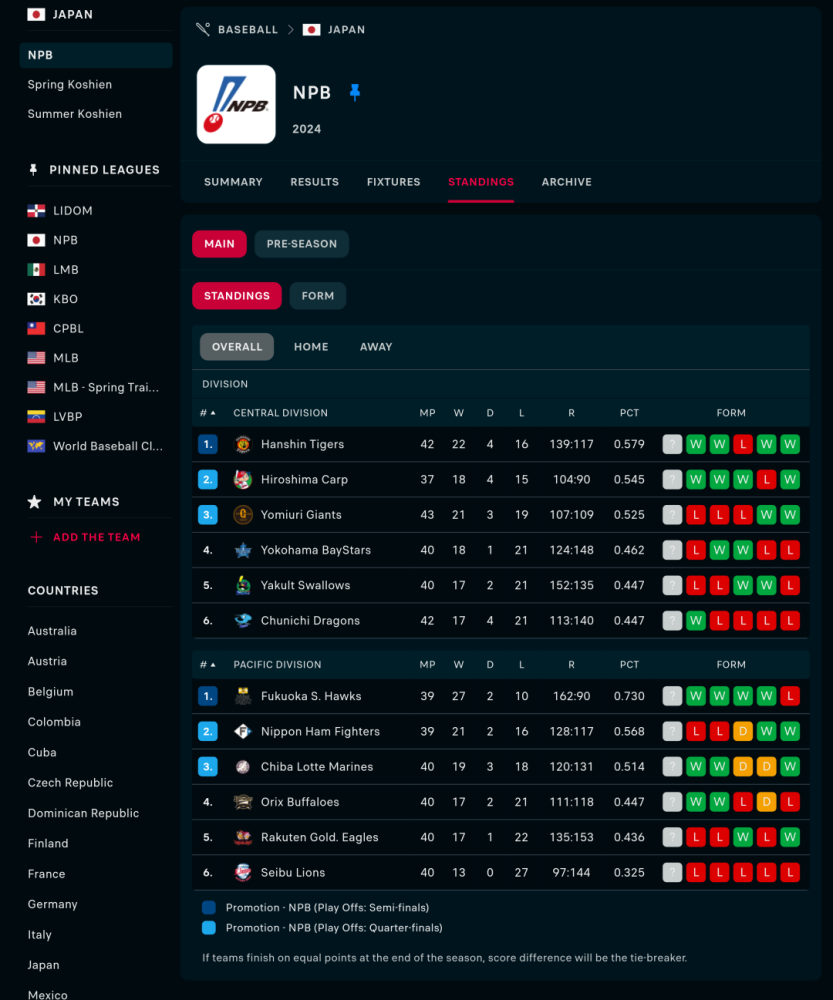Open MLB - Spring Training pinned league
The width and height of the screenshot is (833, 1000).
106,387
